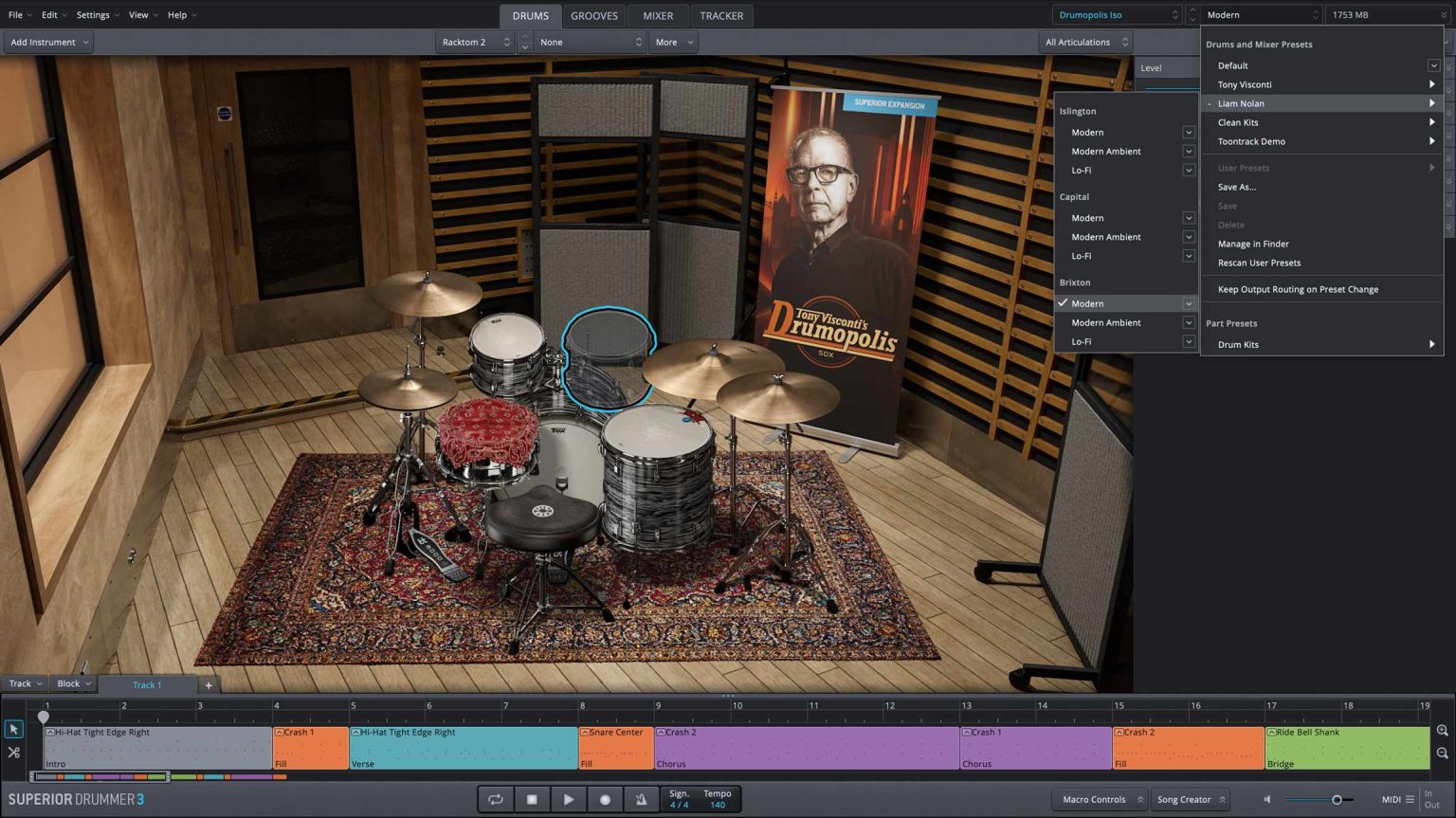Click the Record button

tap(605, 799)
